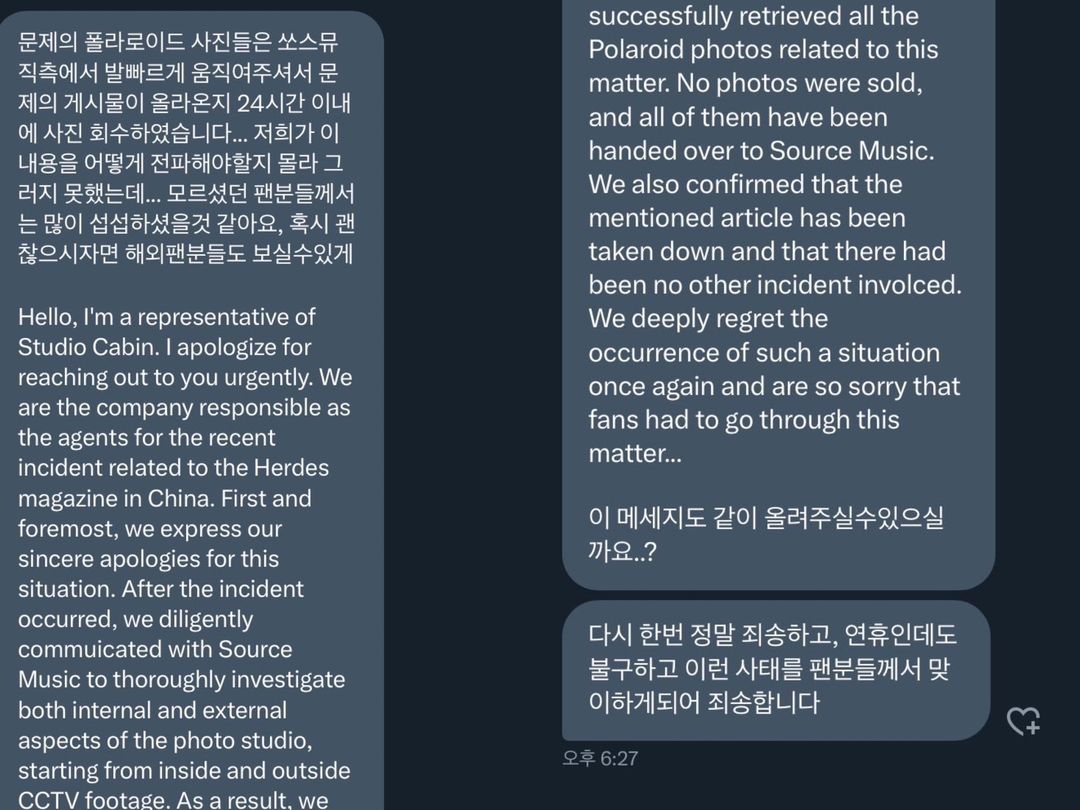Click the 까요..? ending of the right bubble
This screenshot has height=810, width=1080.
622,551
